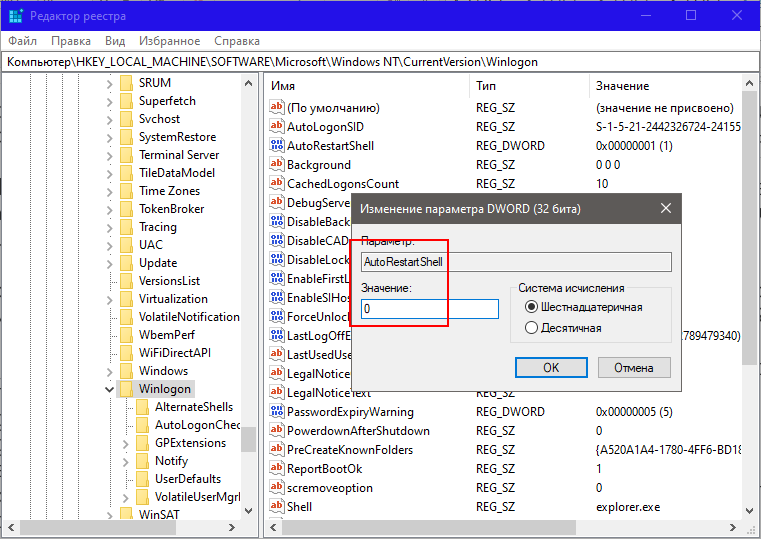Click the DWORD icon of PasswordExpiryWarning value
This screenshot has width=761, height=539.
tap(277, 411)
